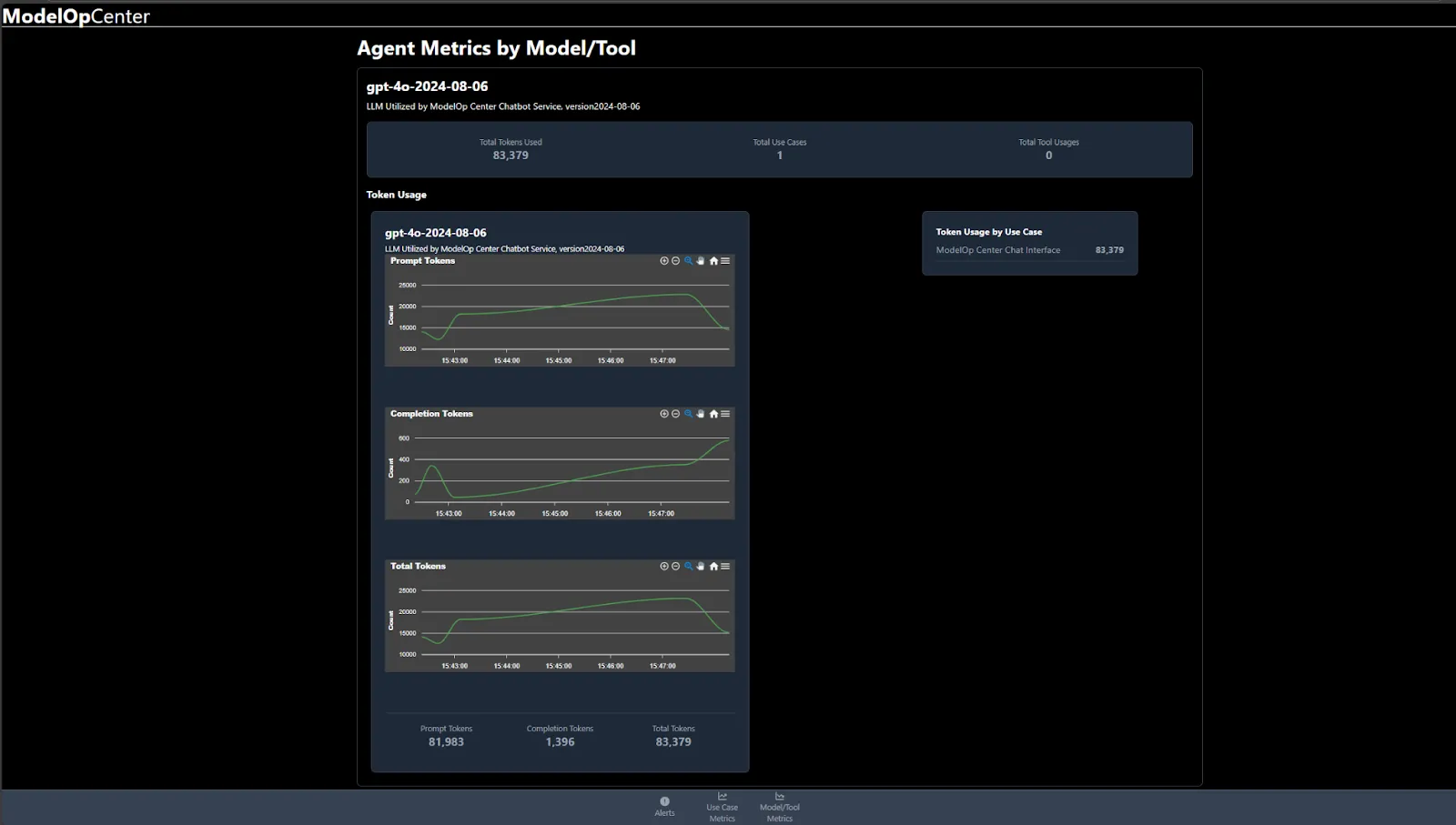The width and height of the screenshot is (1456, 825).
Task: Switch to the Use Case Metrics tab
Action: (723, 807)
